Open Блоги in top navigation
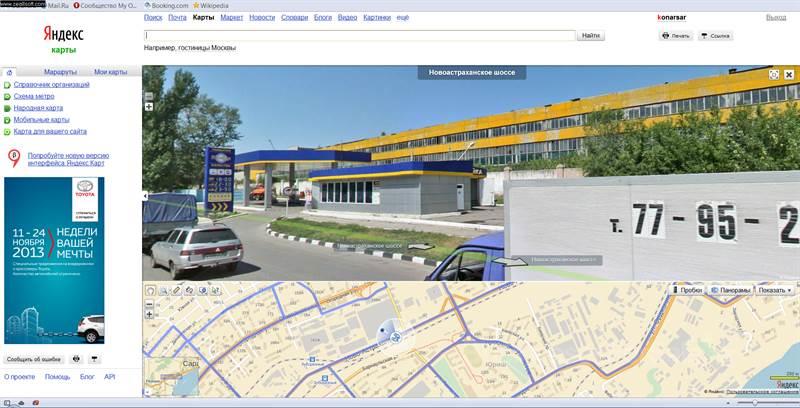800x408 pixels. click(322, 17)
